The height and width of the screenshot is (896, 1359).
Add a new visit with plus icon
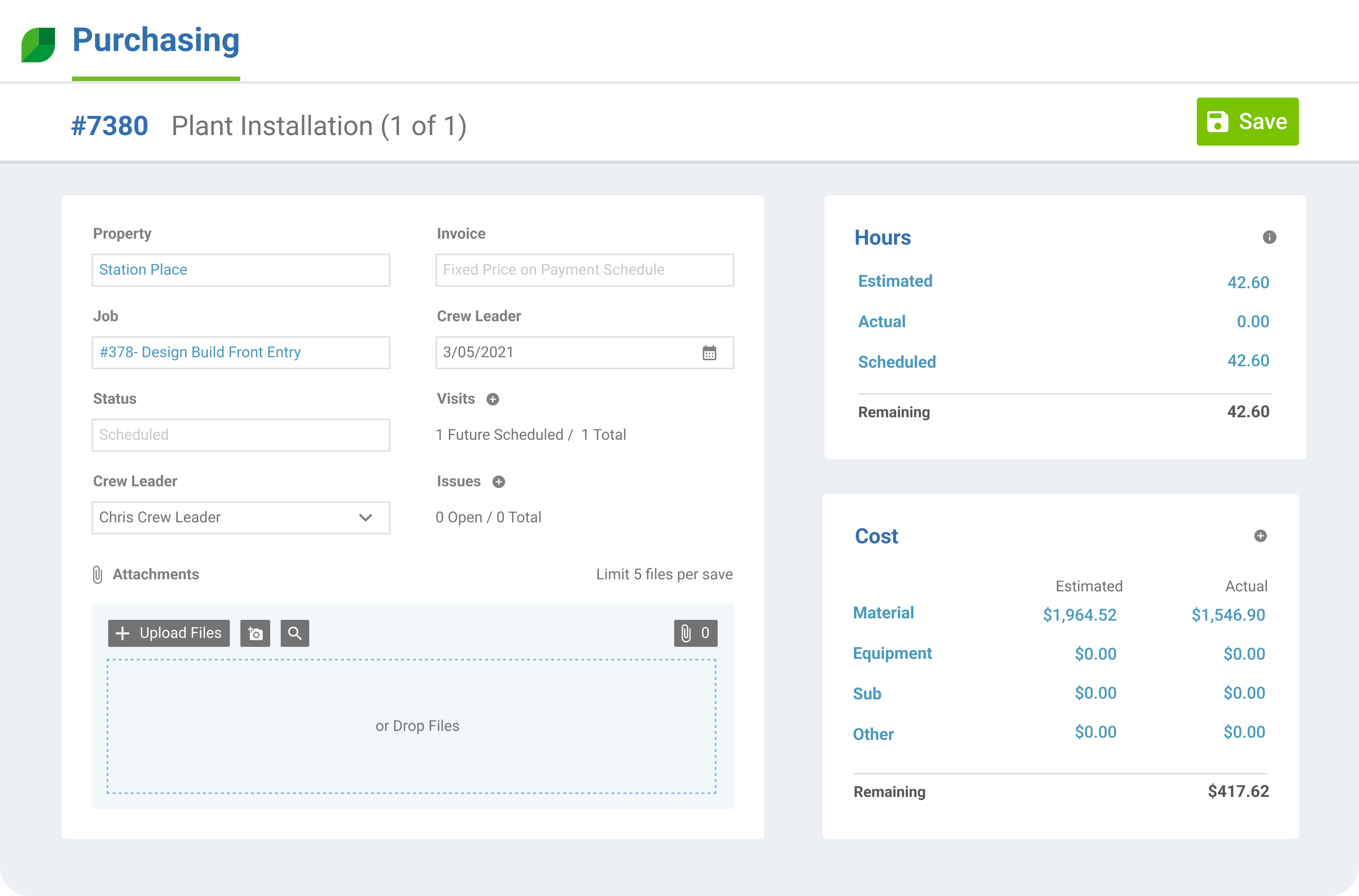click(x=493, y=399)
